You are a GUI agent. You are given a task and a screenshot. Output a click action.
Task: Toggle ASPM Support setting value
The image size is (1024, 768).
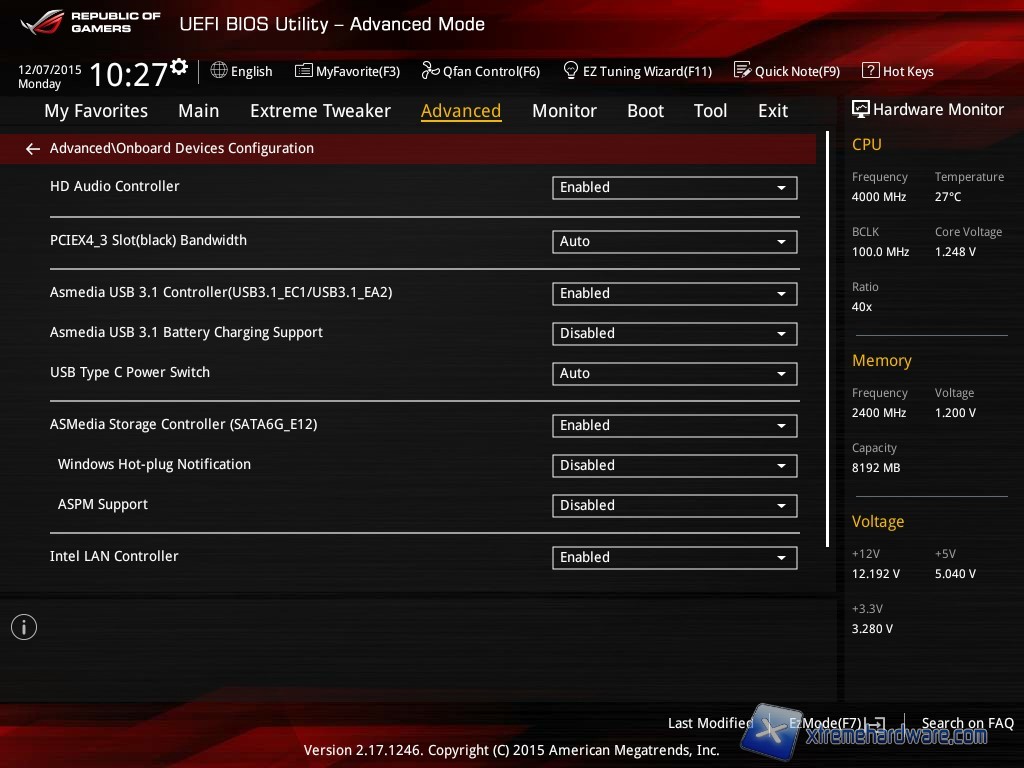674,505
